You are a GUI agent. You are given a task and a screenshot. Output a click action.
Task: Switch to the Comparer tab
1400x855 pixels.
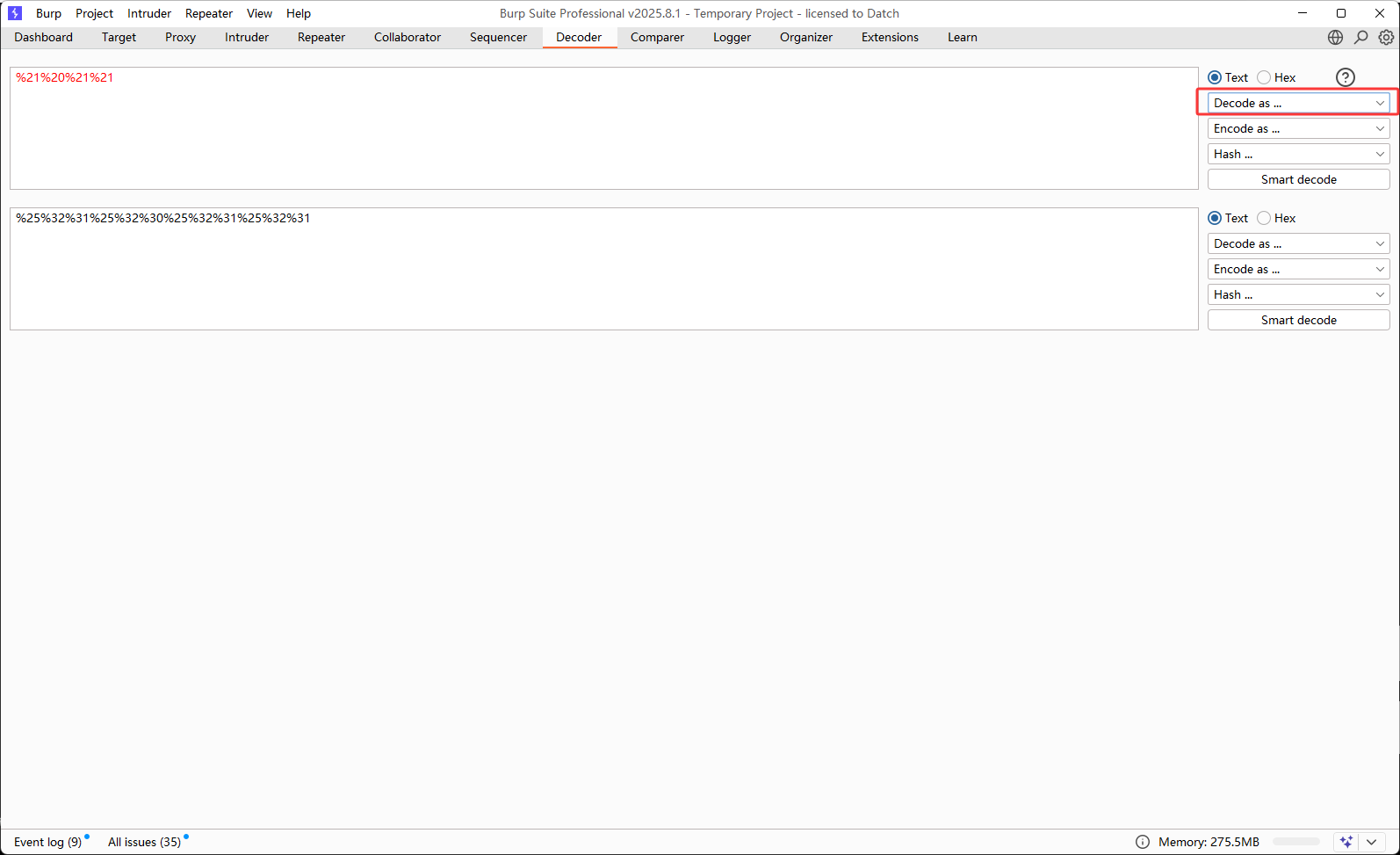pos(657,37)
